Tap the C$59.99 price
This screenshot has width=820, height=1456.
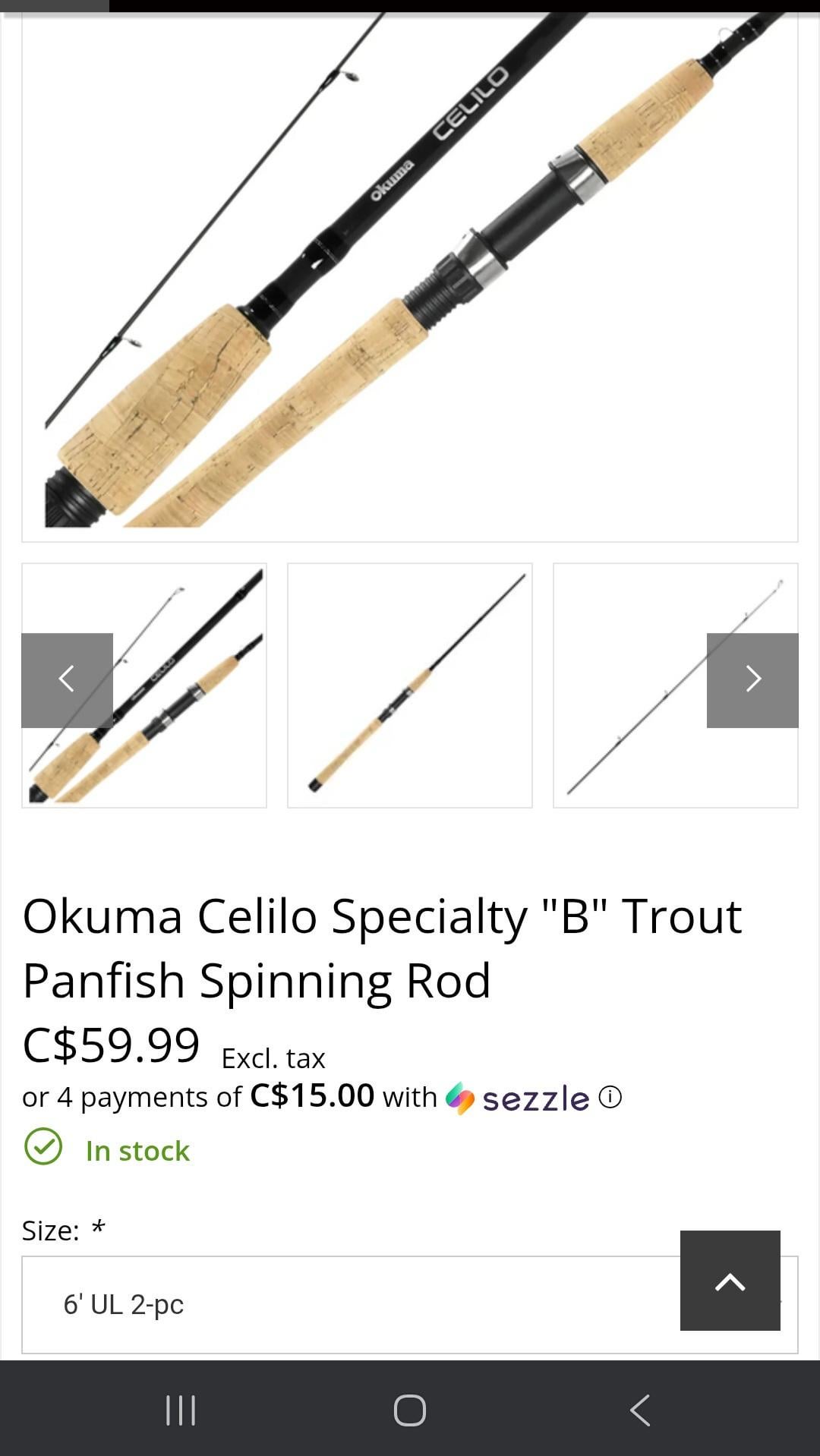pos(111,1045)
